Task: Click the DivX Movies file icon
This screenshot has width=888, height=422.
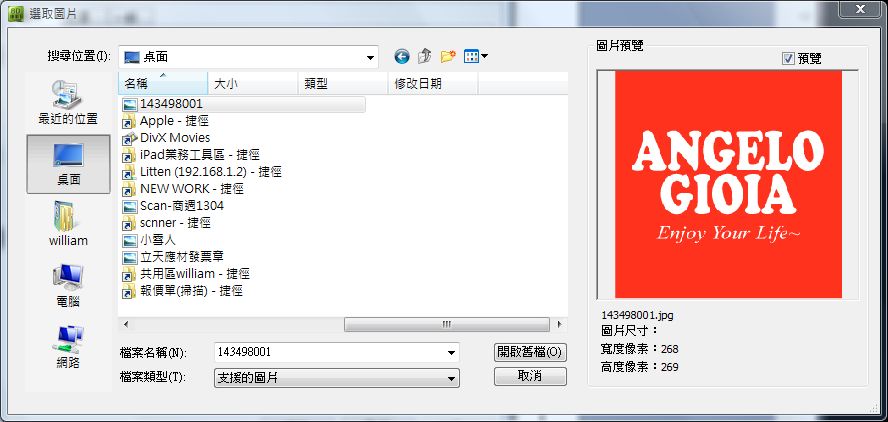Action: tap(130, 138)
